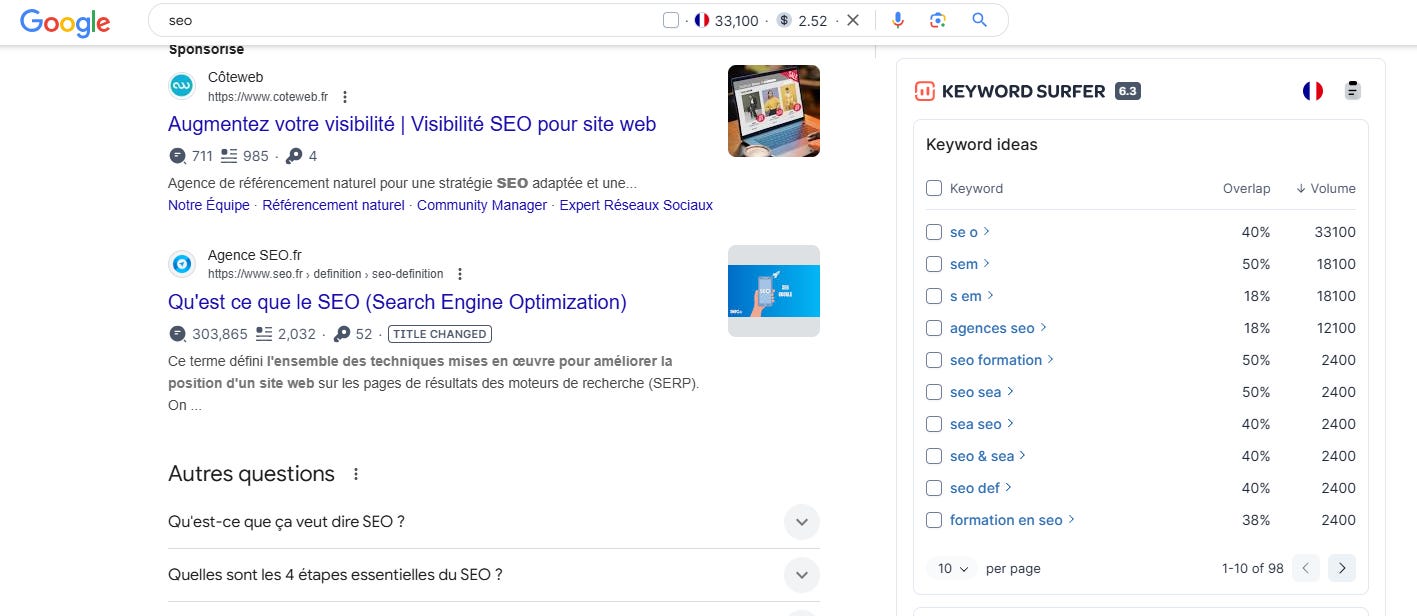
Task: Open the 'sea seo' keyword arrow
Action: coord(1011,424)
